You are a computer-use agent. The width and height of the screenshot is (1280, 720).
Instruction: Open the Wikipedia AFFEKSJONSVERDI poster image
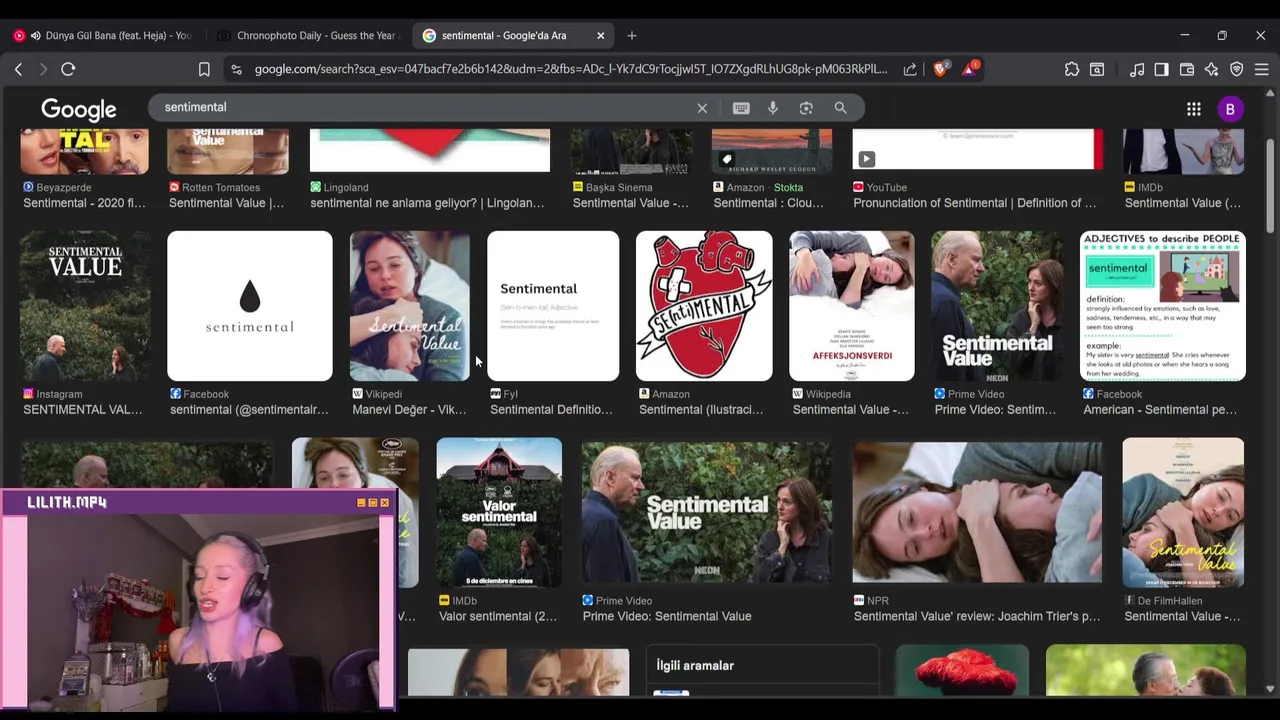[852, 306]
